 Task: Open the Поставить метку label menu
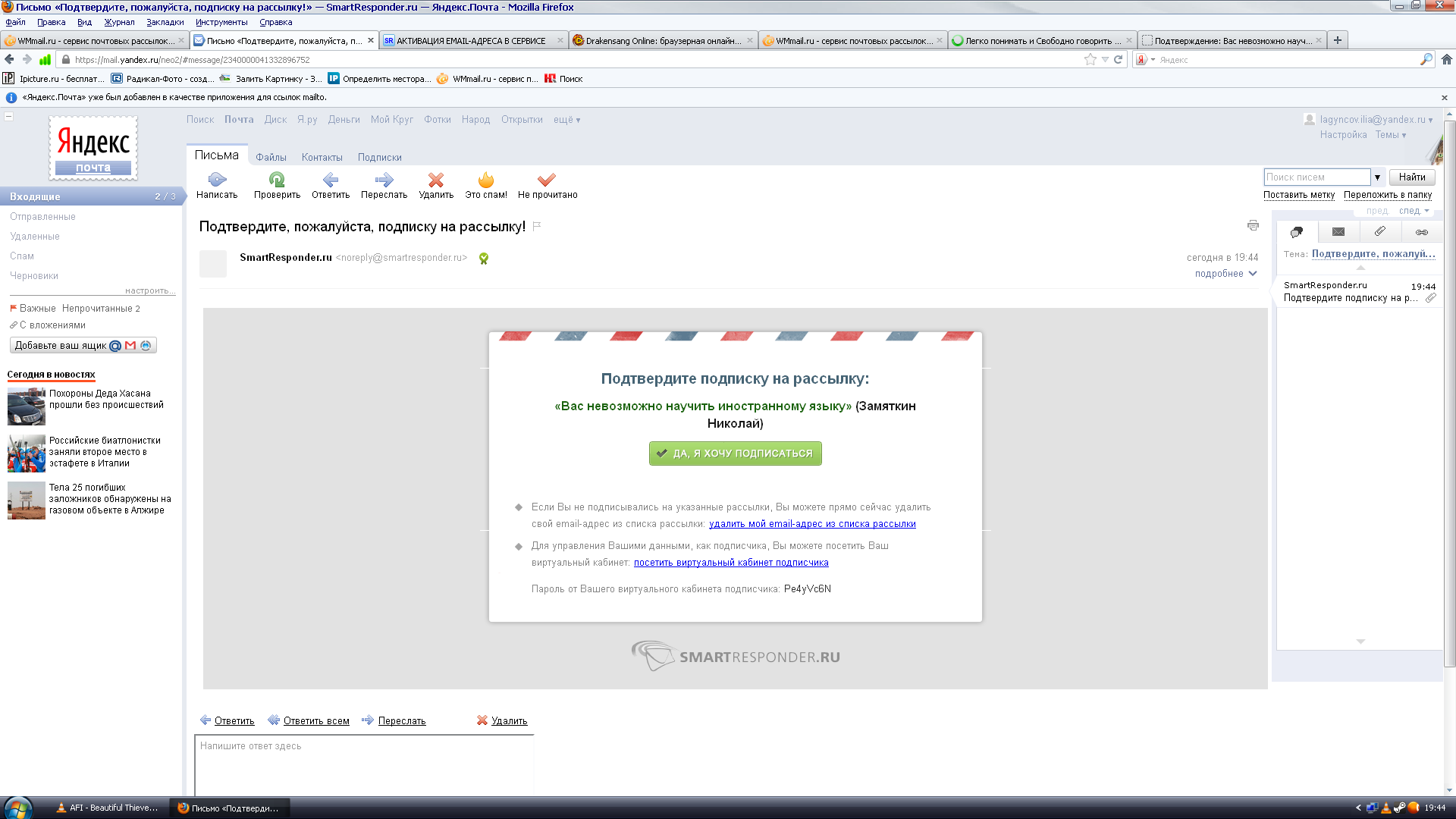pyautogui.click(x=1299, y=195)
